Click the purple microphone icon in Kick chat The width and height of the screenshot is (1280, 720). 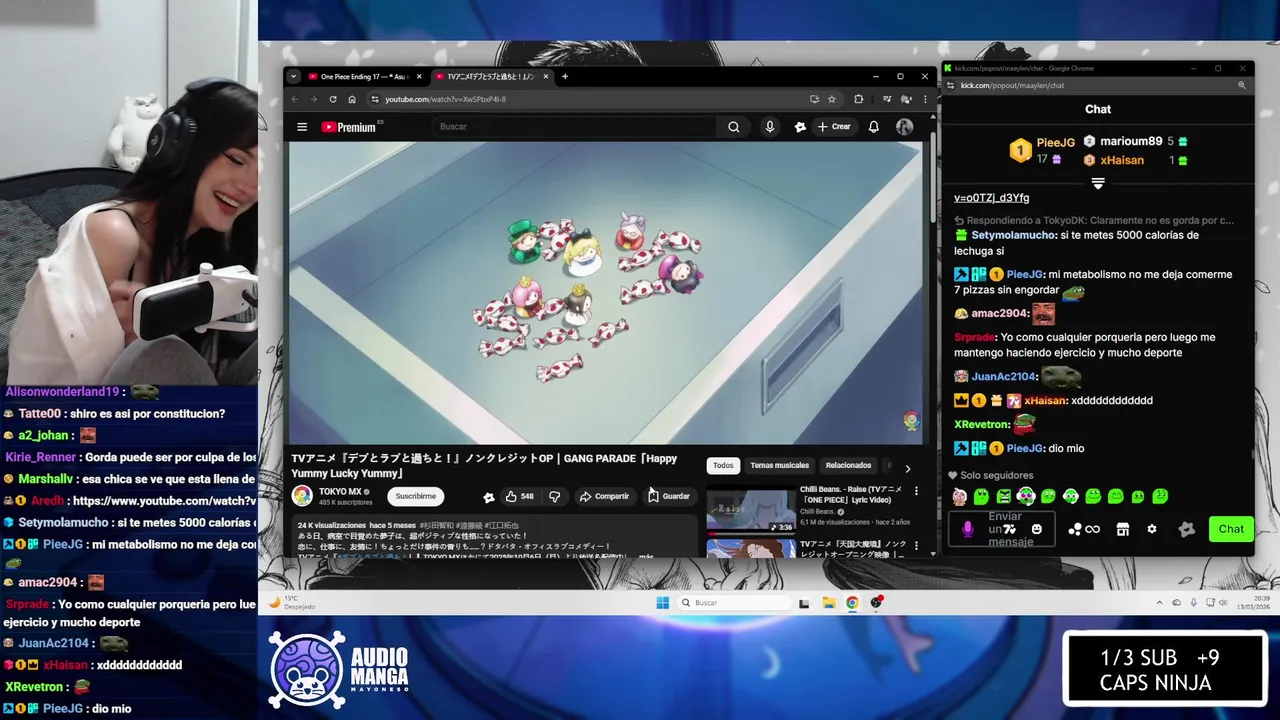(967, 529)
